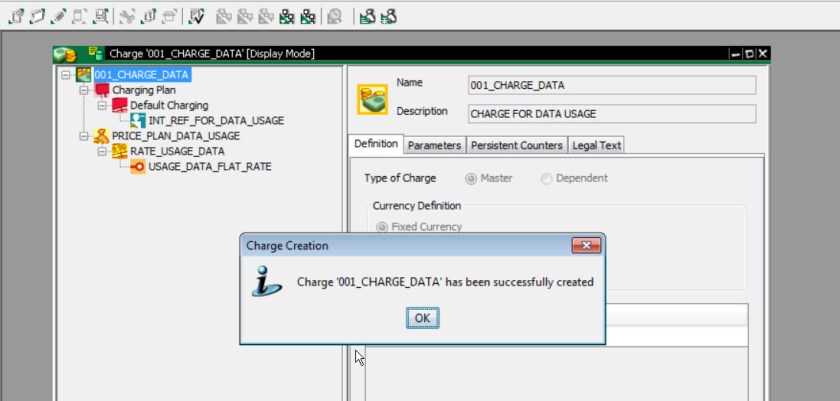
Task: Select the USAGE_DATA_FLAT_RATE tree label
Action: pyautogui.click(x=210, y=167)
